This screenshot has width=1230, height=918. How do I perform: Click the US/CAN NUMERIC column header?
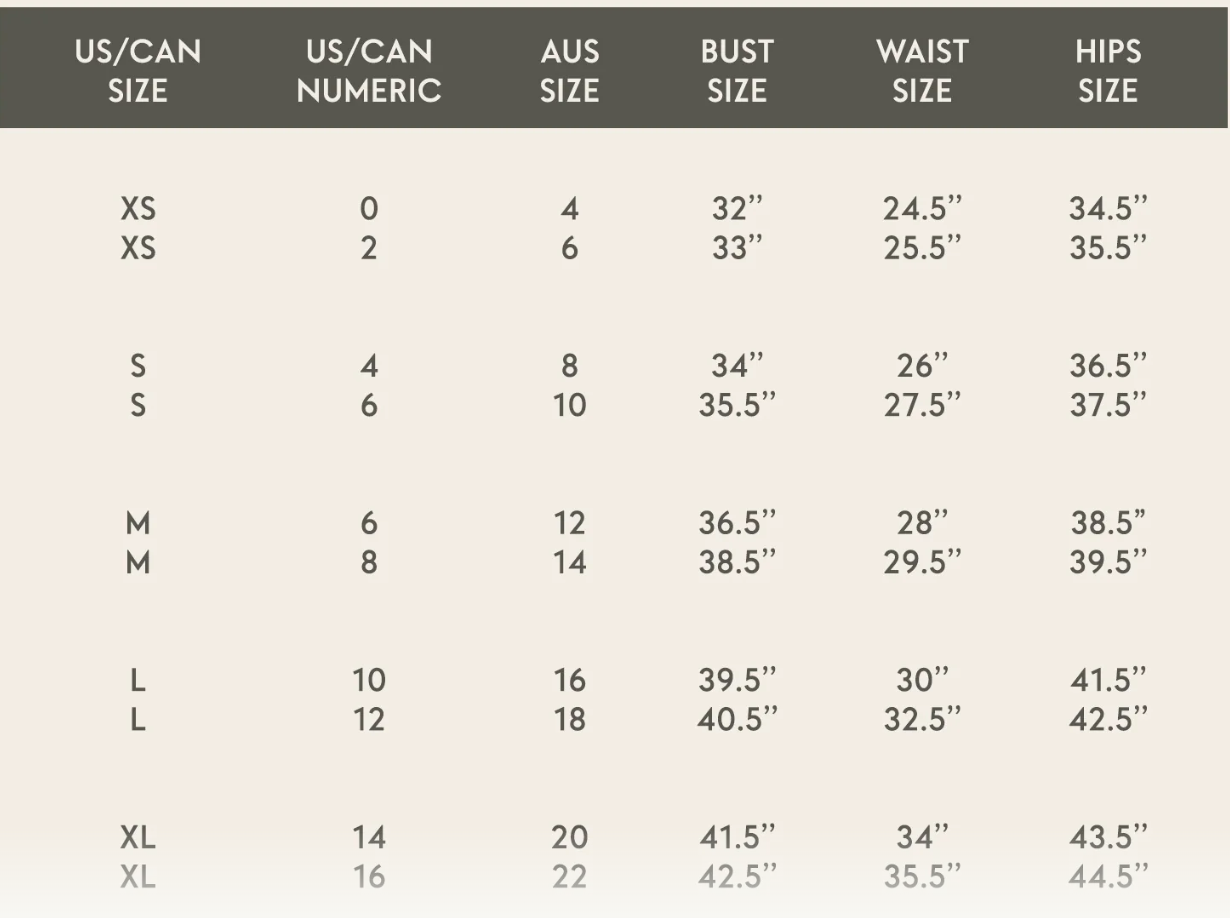click(x=369, y=71)
